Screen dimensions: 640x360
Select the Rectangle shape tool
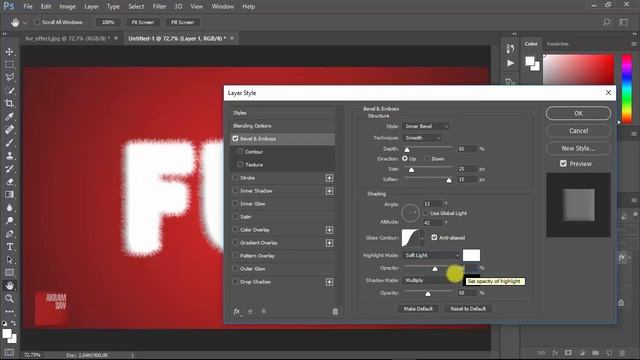point(9,273)
